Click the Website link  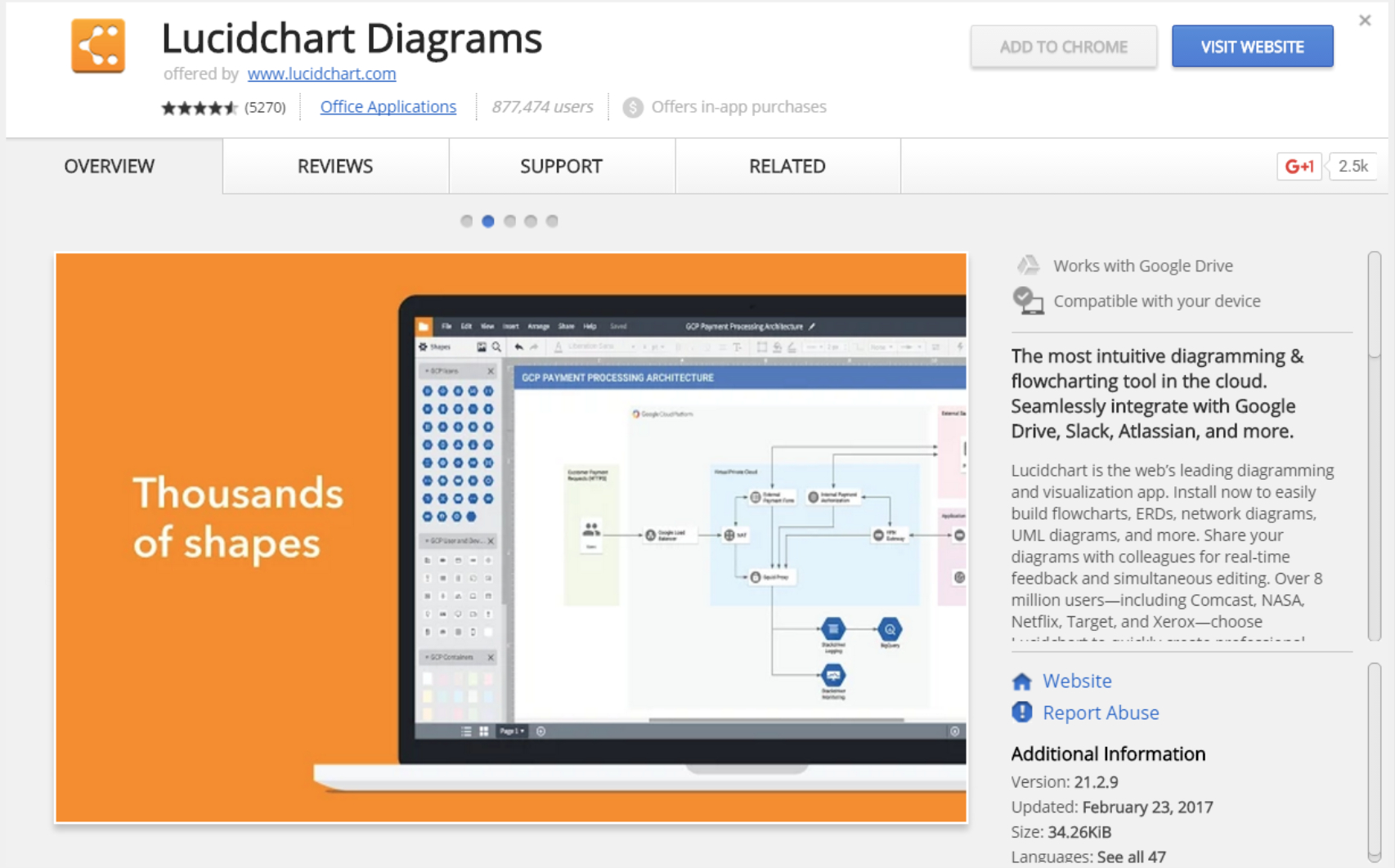1077,681
